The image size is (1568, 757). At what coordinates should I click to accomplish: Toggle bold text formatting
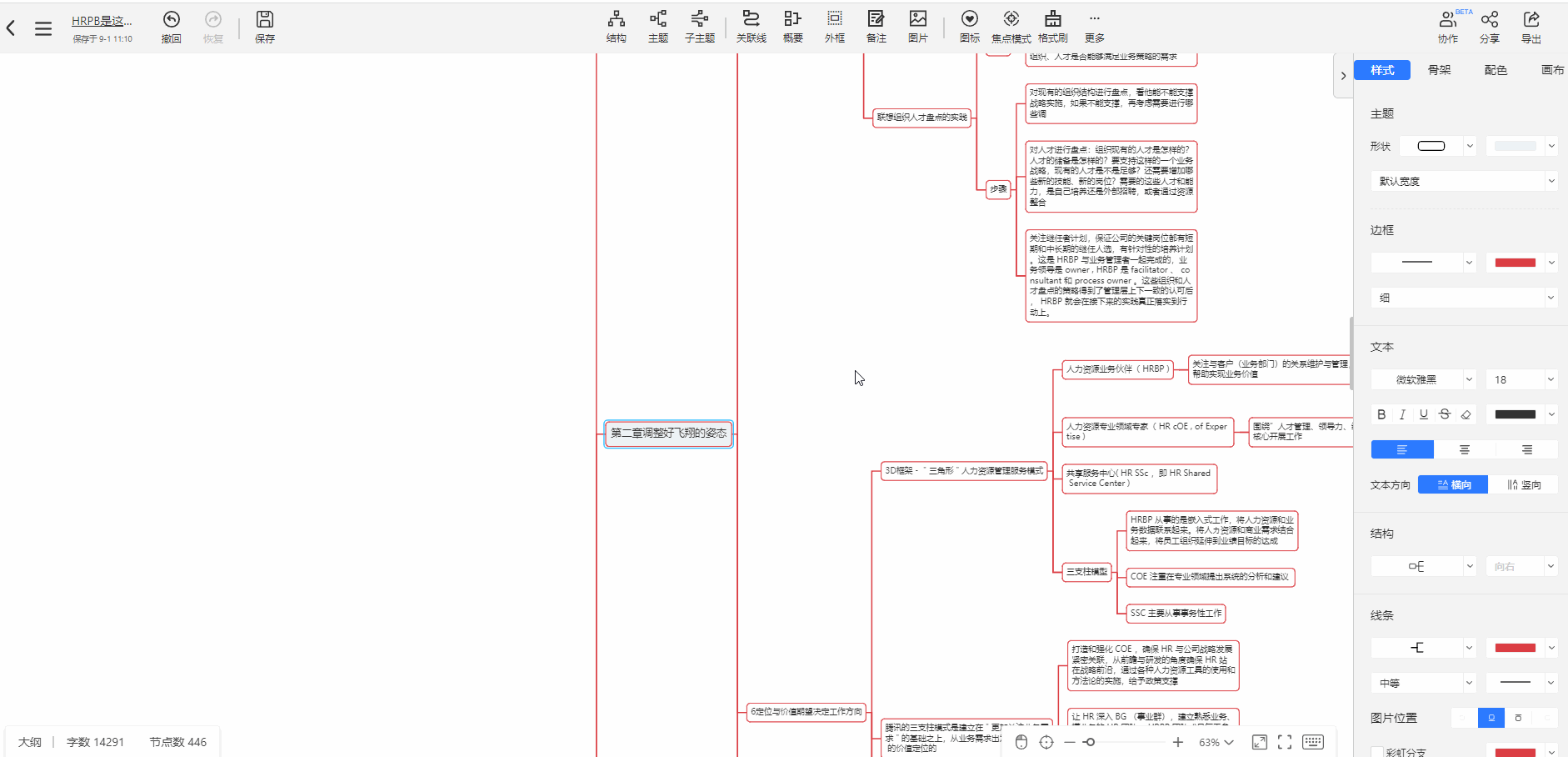[x=1381, y=414]
